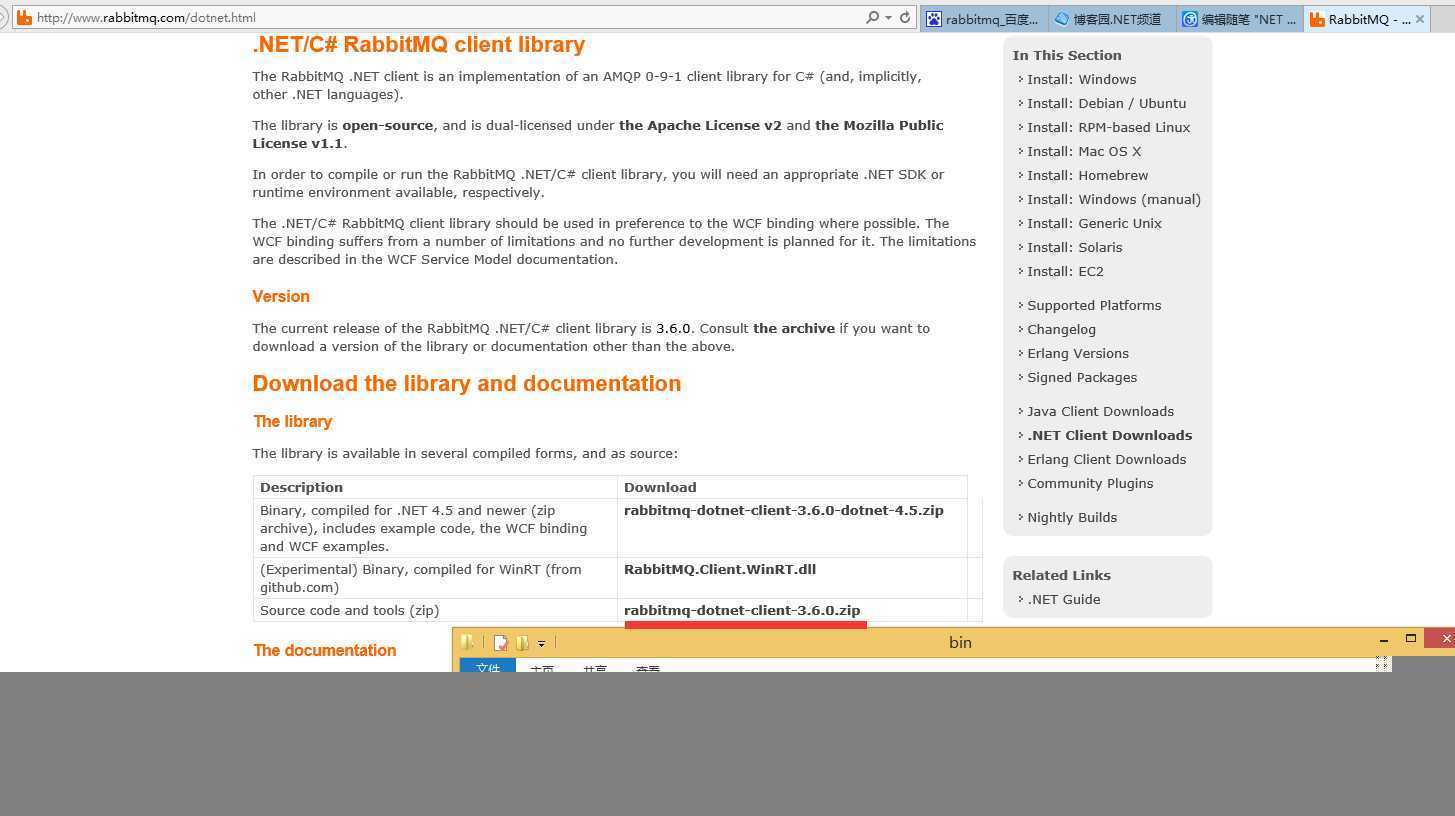Open Install: Generic Unix link

pyautogui.click(x=1094, y=223)
